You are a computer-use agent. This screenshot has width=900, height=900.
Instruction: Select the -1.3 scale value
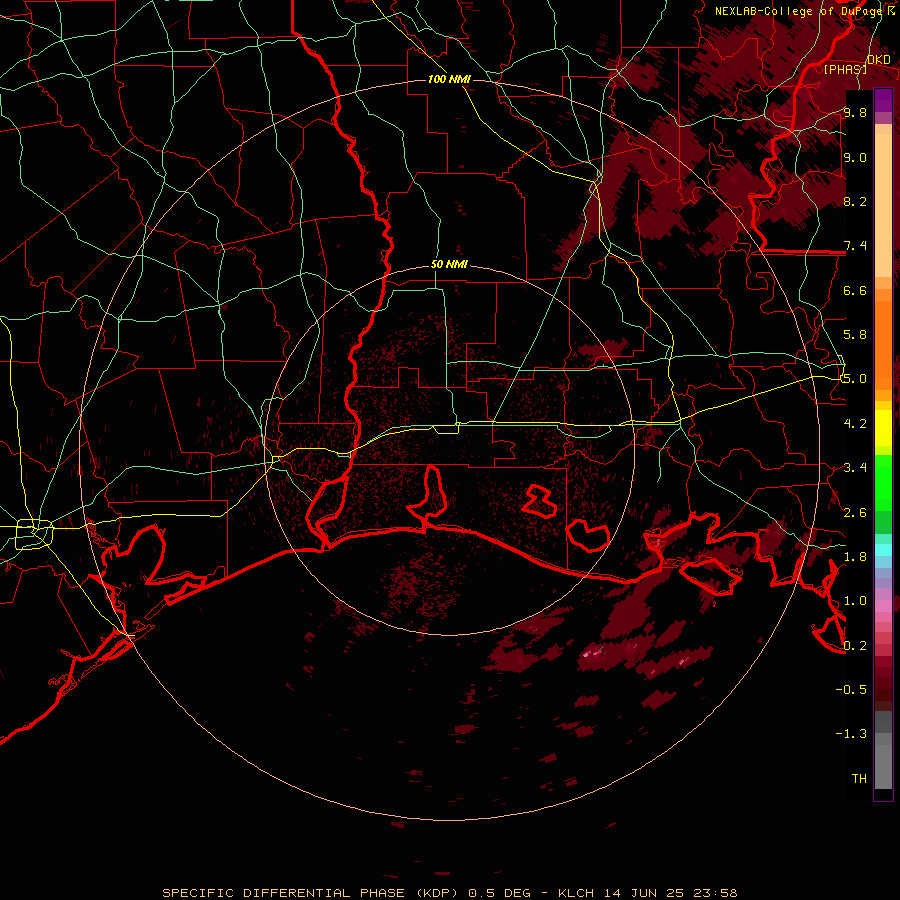(x=851, y=734)
